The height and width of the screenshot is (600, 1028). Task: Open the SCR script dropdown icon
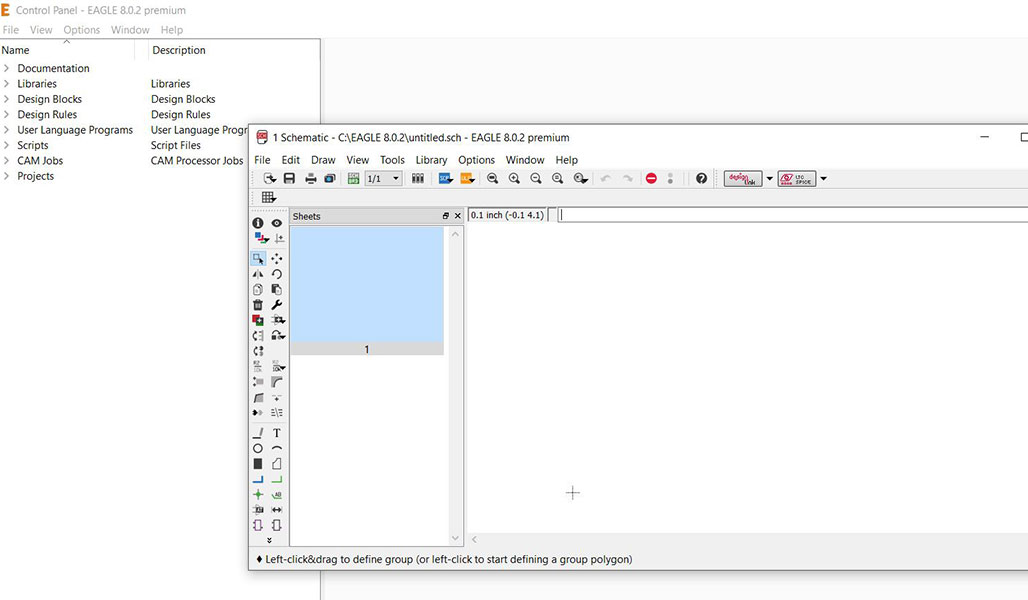coord(446,178)
